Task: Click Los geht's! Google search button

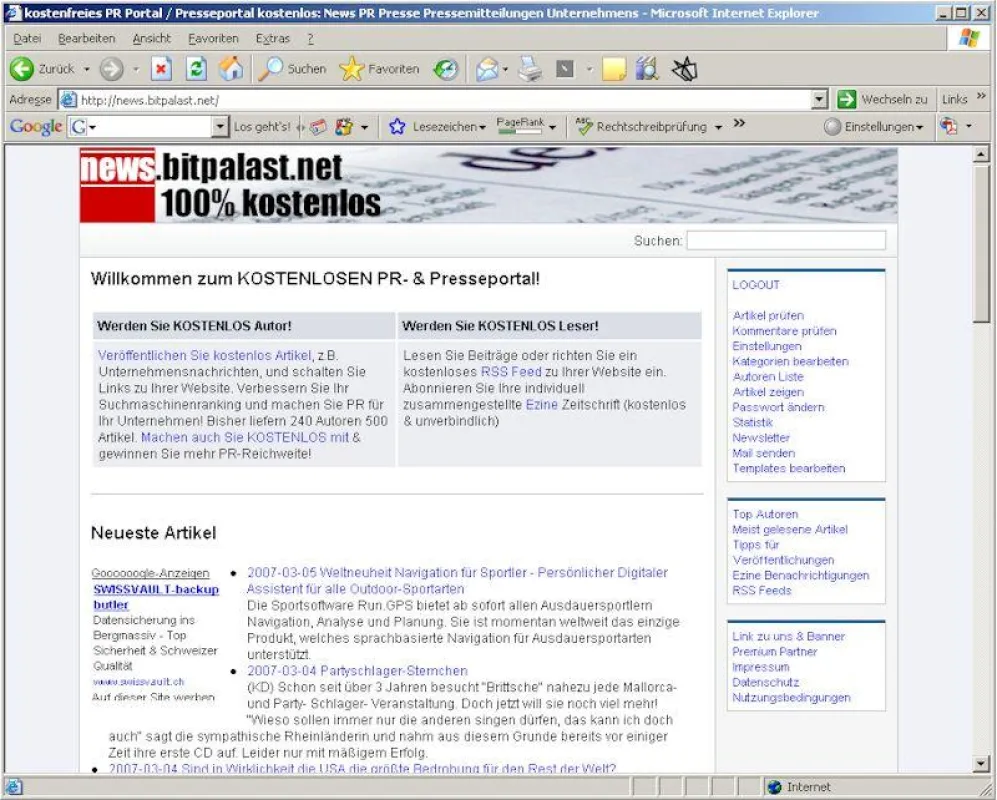Action: 262,127
